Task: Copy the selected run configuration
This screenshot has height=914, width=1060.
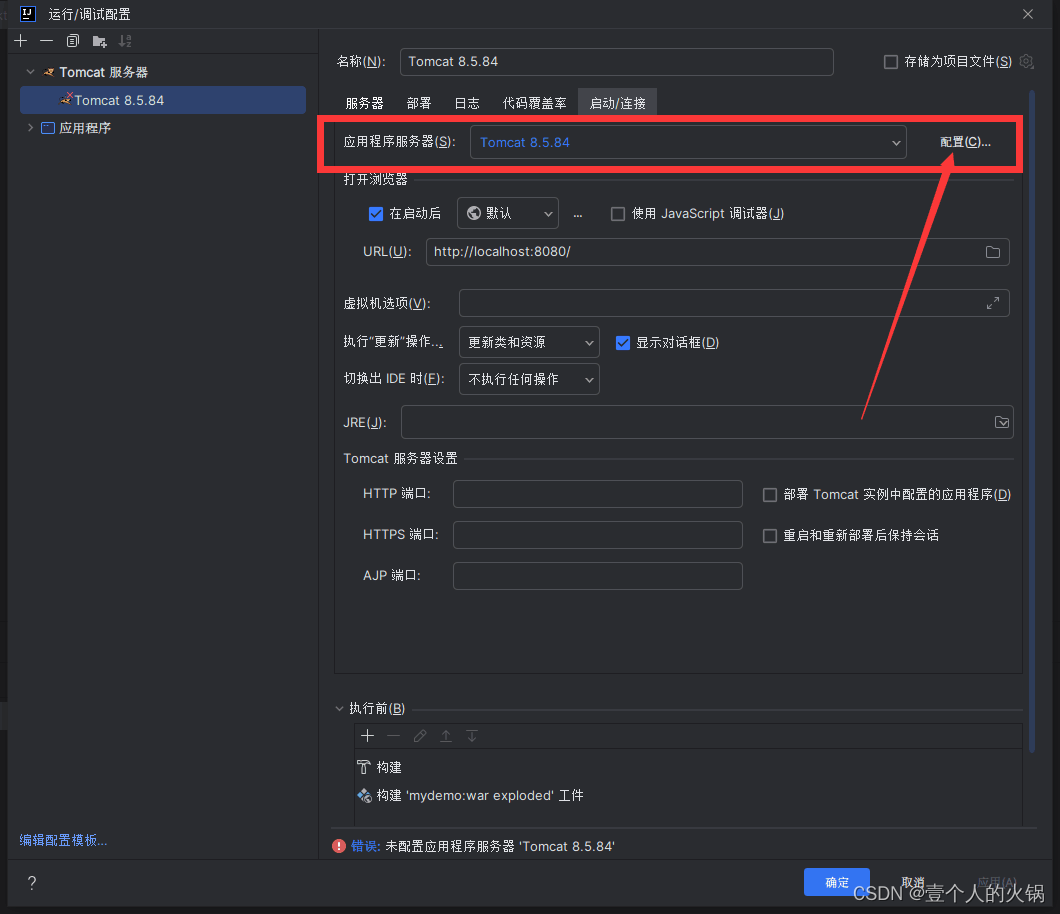Action: 72,41
